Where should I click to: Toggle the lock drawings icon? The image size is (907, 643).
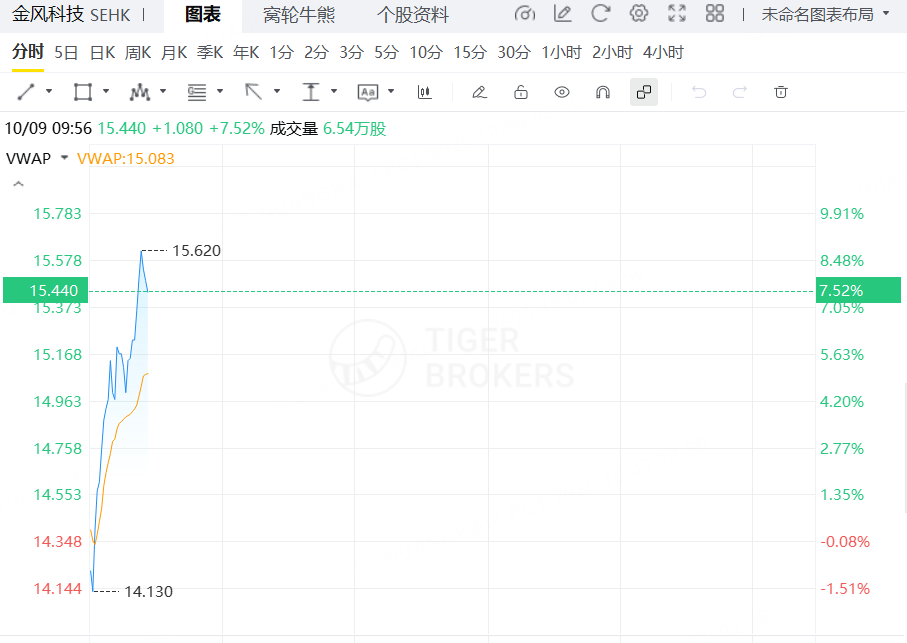[521, 92]
